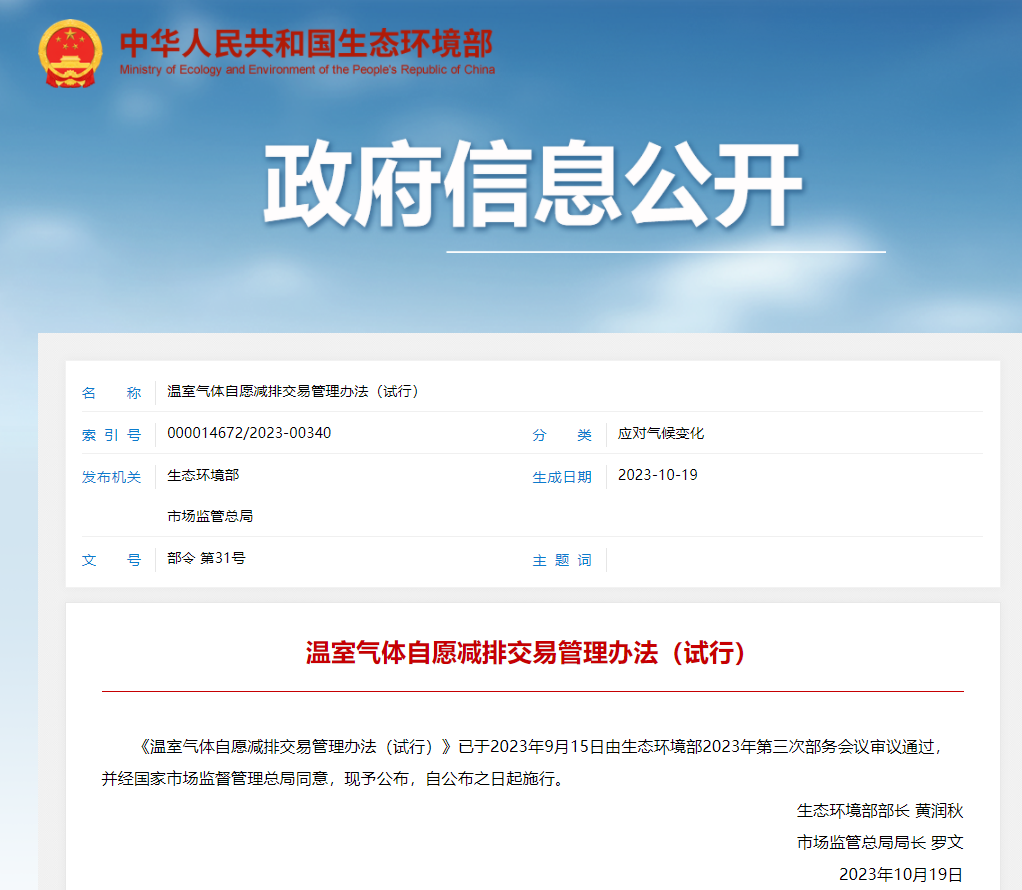Open the 部令 第31号 document number link

tap(203, 559)
